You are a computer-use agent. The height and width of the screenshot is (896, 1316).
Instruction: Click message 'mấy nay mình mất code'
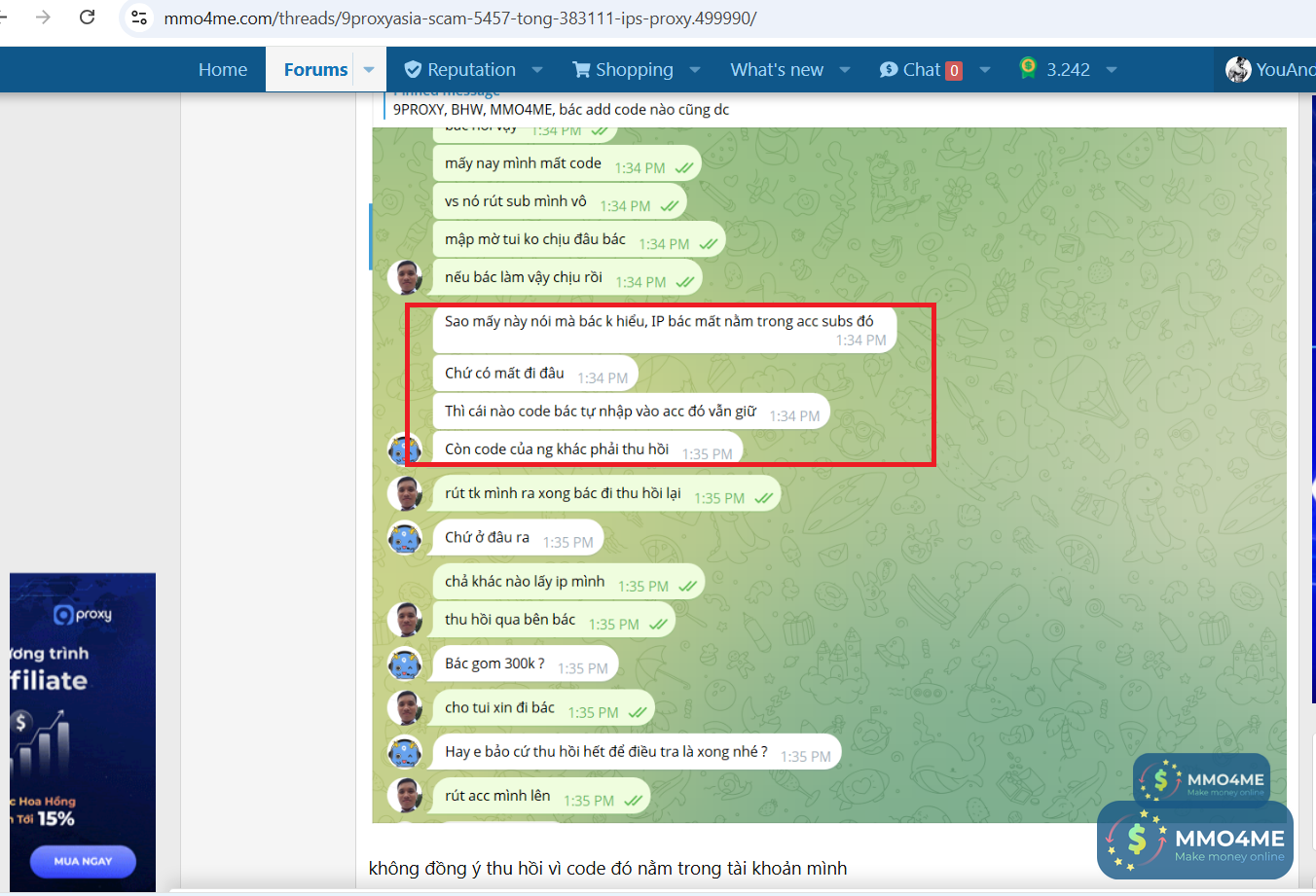[567, 163]
